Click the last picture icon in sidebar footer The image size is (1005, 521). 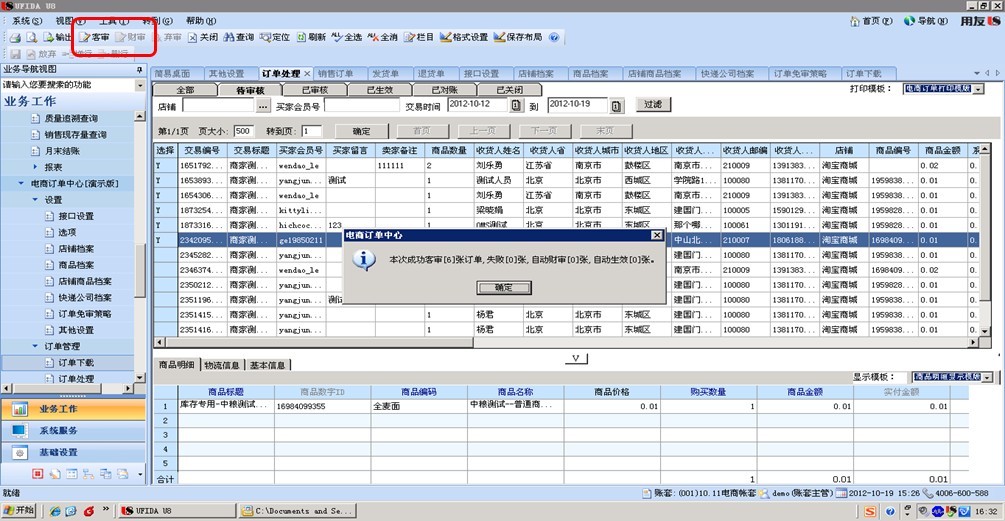coord(122,474)
